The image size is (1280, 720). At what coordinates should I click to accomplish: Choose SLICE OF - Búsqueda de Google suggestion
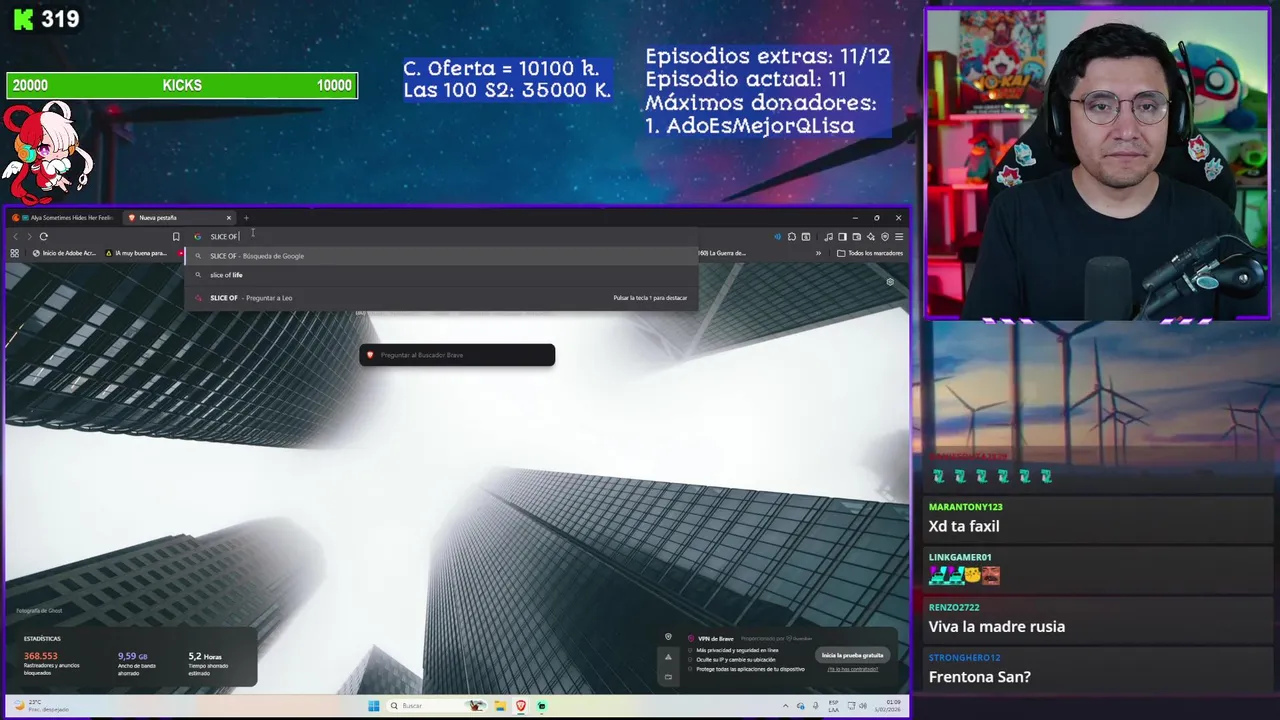coord(440,256)
